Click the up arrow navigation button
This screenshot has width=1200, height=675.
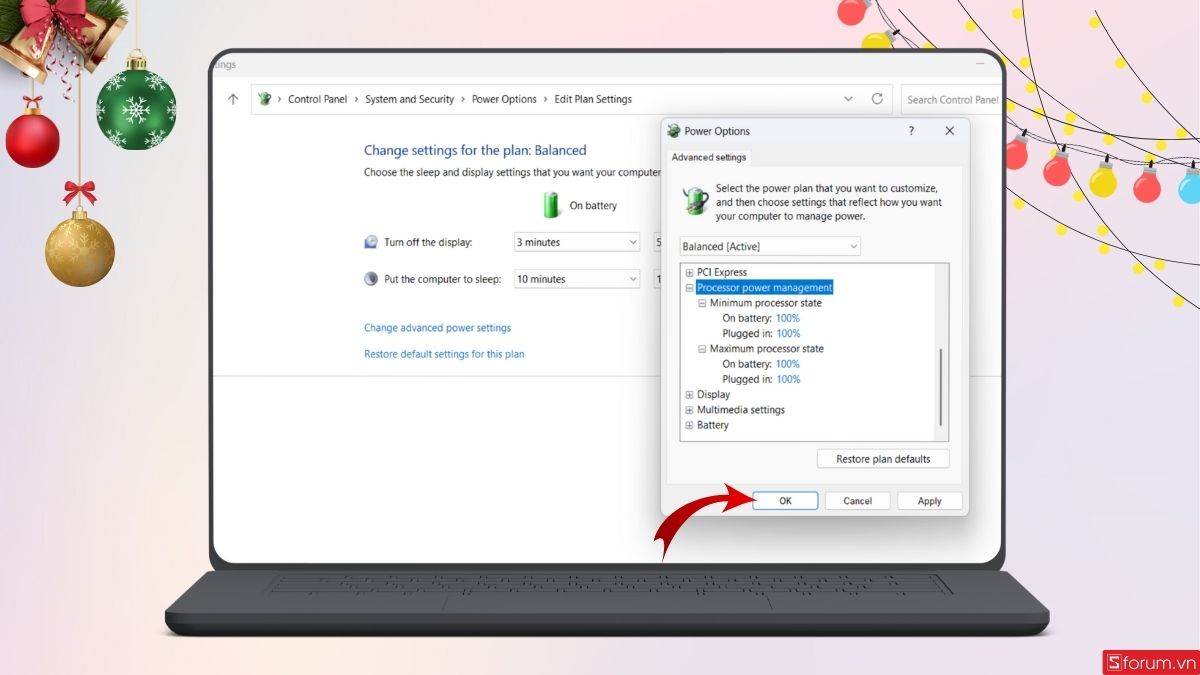(233, 99)
